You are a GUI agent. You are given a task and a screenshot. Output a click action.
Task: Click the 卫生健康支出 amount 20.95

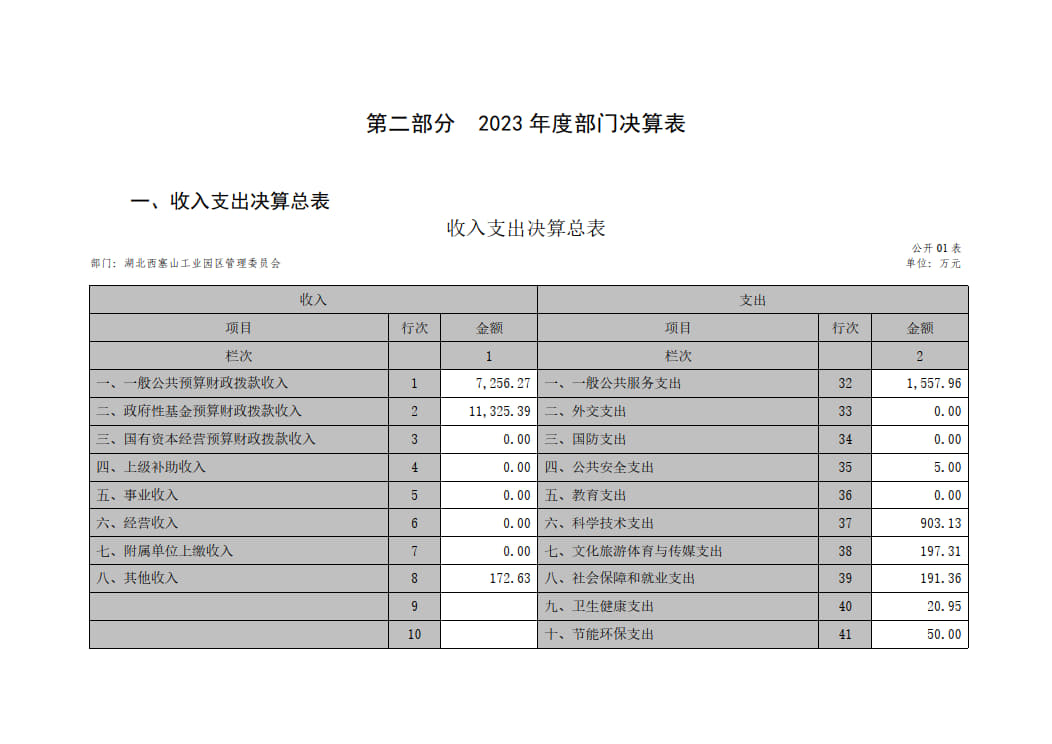point(943,606)
